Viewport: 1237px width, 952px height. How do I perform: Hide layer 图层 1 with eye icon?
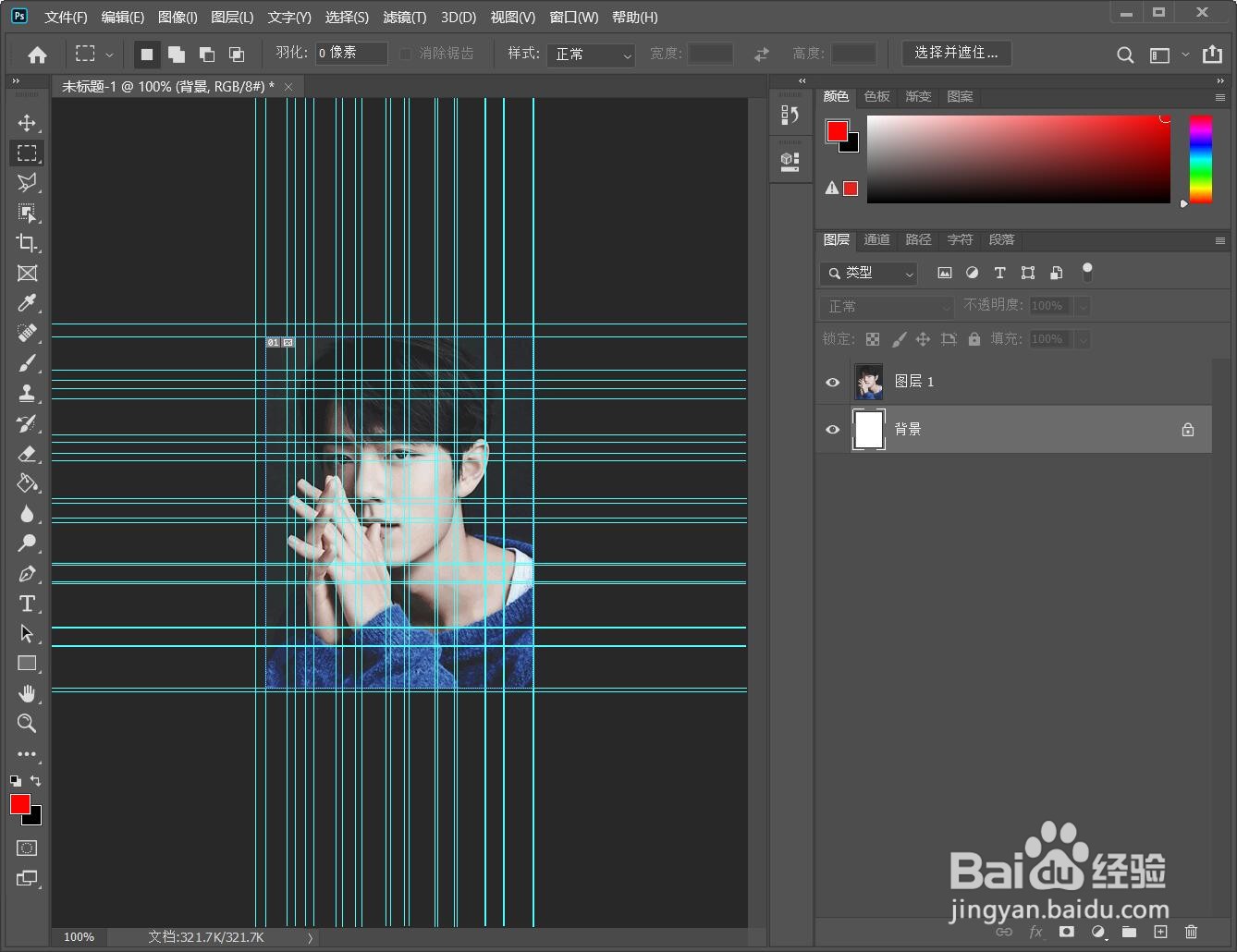pos(832,382)
